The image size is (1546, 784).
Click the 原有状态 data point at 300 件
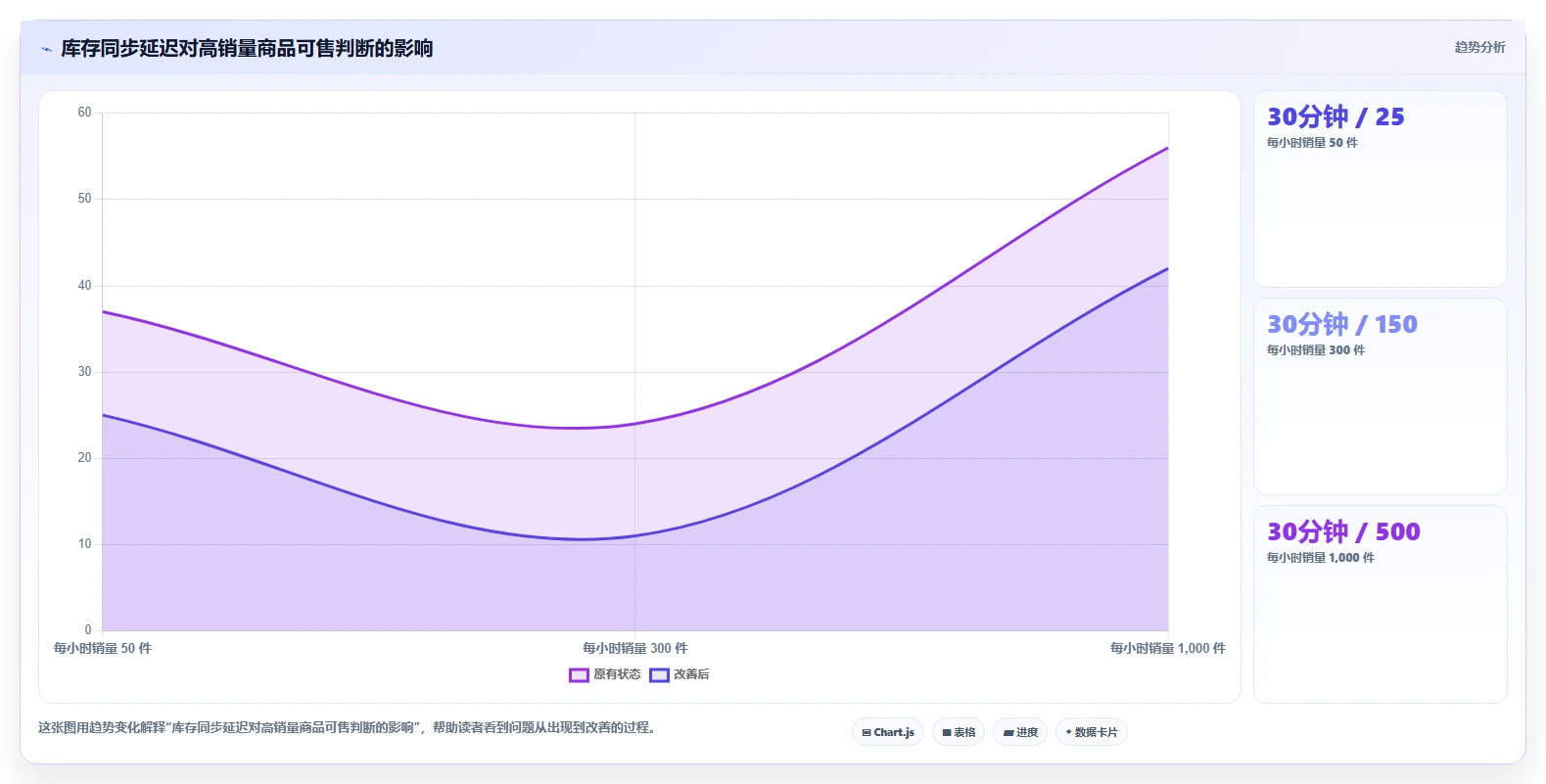coord(635,424)
